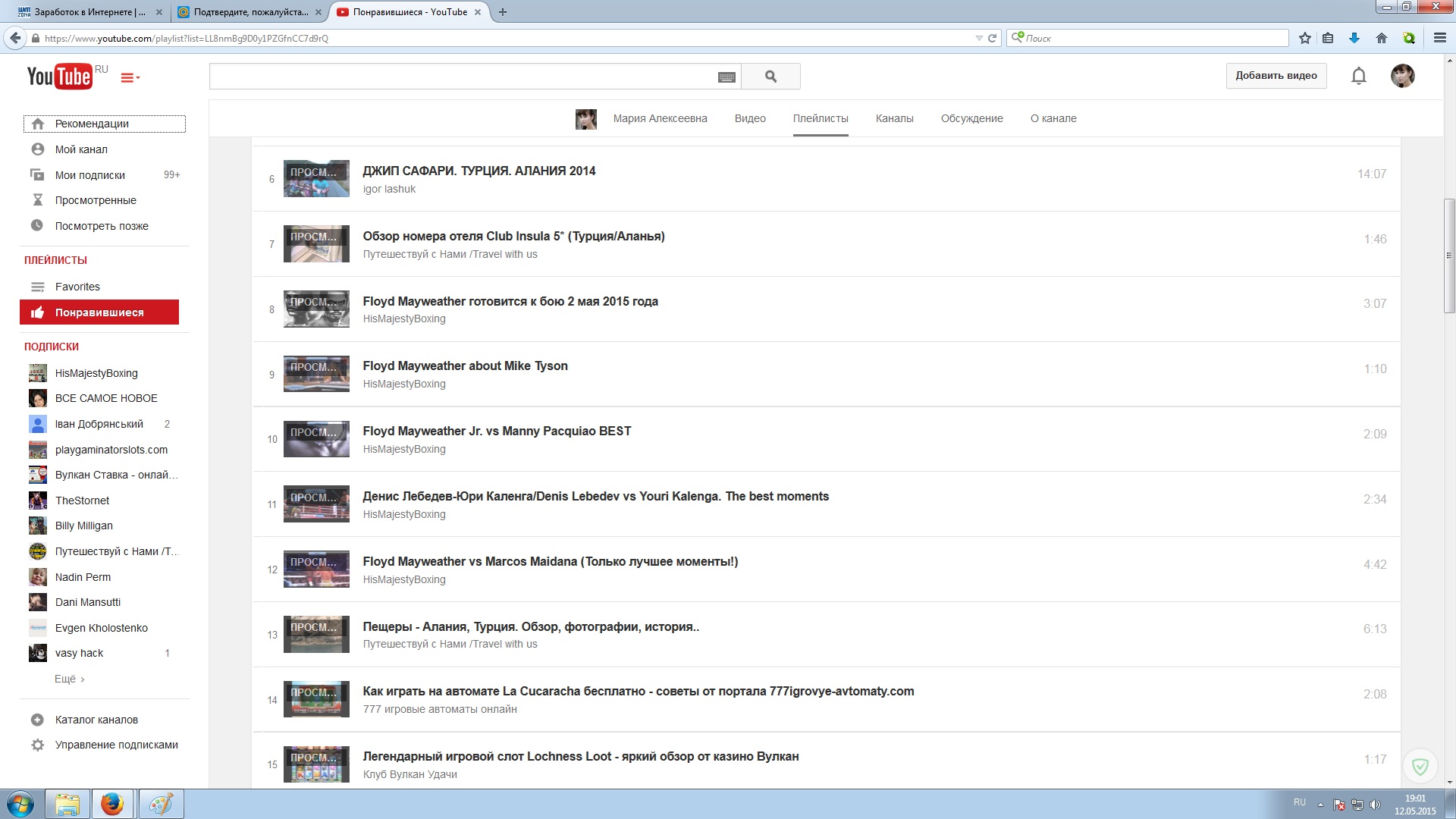1456x819 pixels.
Task: Open Клуб Вулкан Удачи channel link
Action: [x=409, y=774]
